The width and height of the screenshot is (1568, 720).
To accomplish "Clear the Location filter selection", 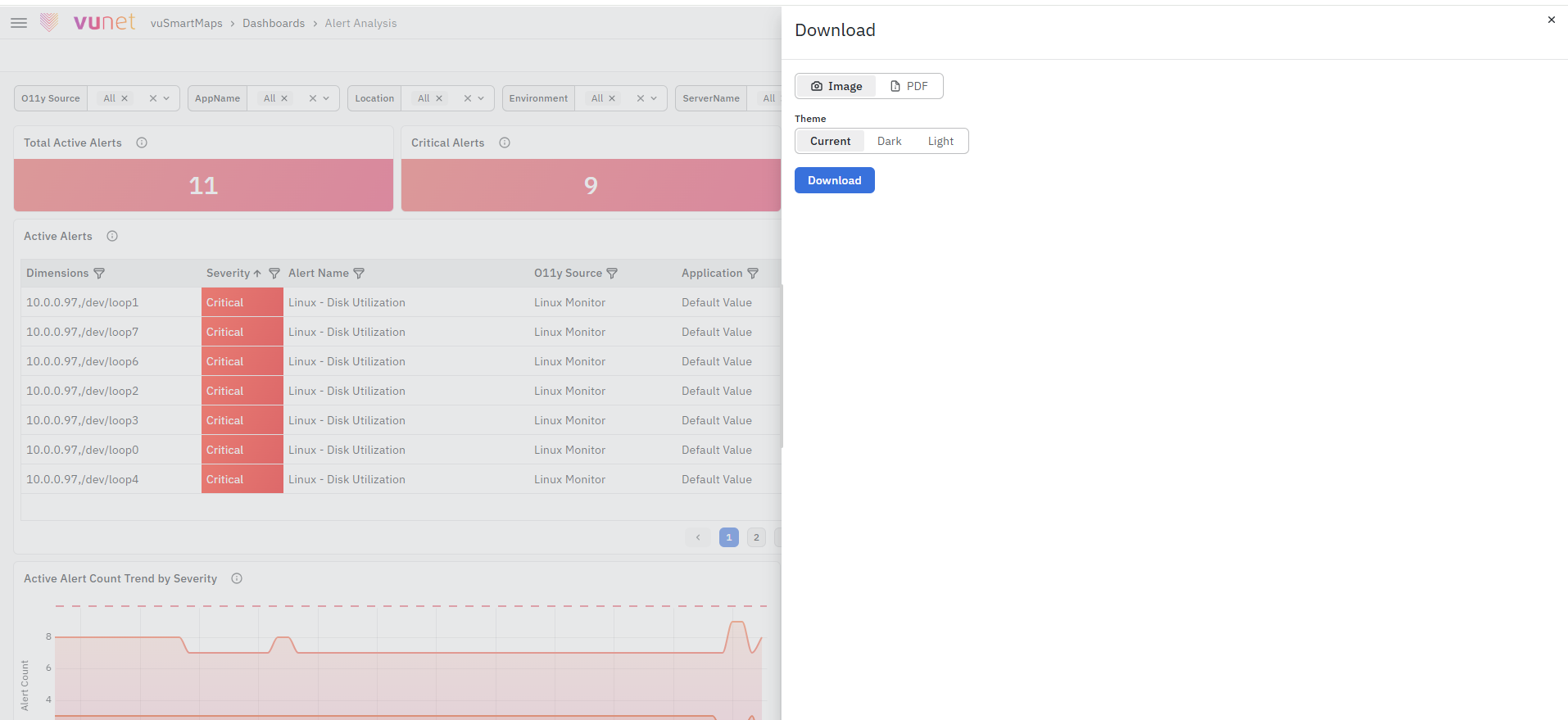I will tap(467, 98).
